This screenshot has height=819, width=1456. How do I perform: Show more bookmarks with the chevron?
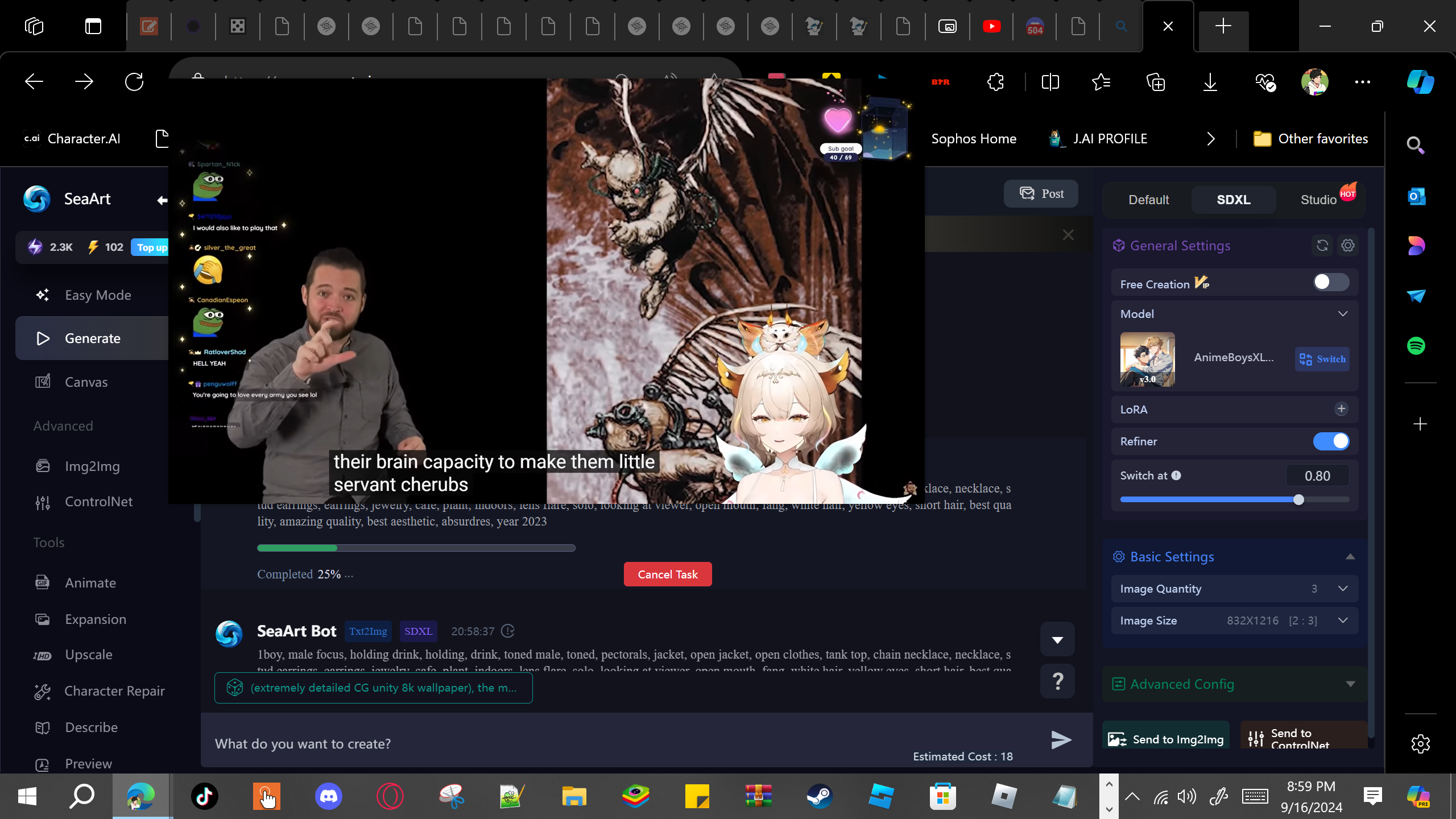tap(1211, 139)
